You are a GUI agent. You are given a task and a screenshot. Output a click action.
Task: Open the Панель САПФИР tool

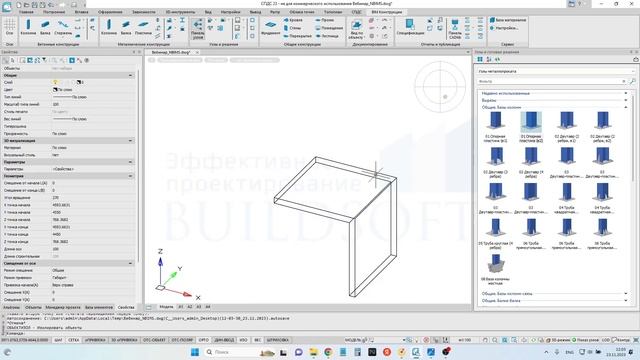pos(455,29)
